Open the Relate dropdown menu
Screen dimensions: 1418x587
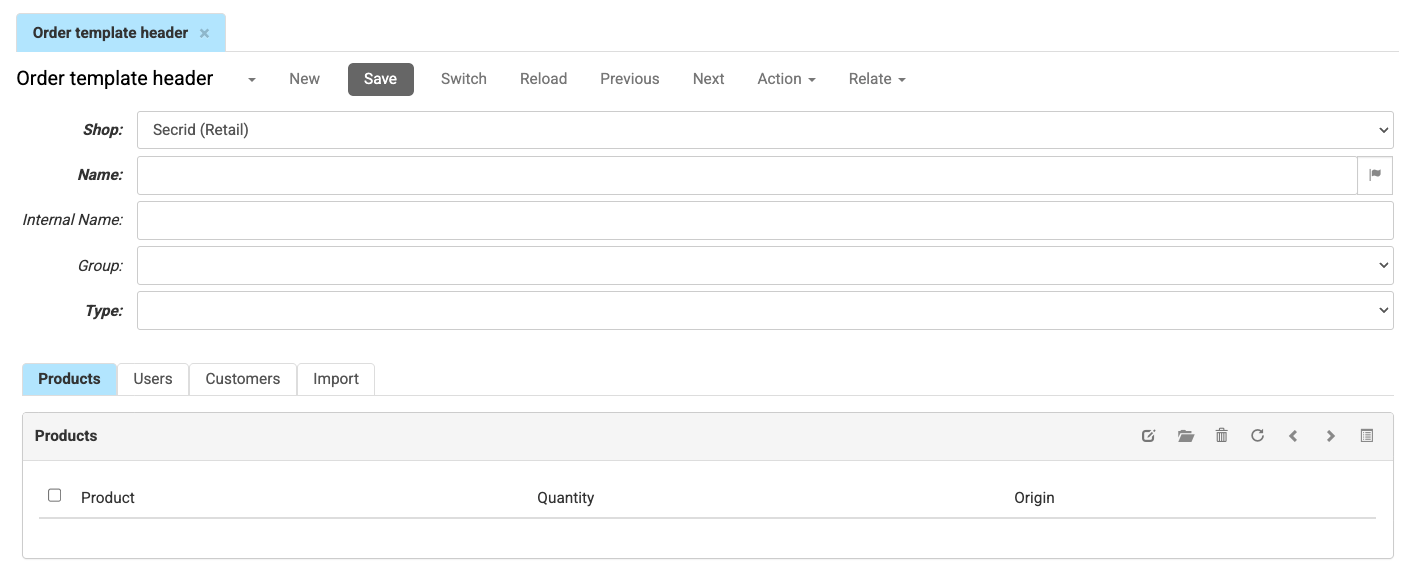point(876,79)
